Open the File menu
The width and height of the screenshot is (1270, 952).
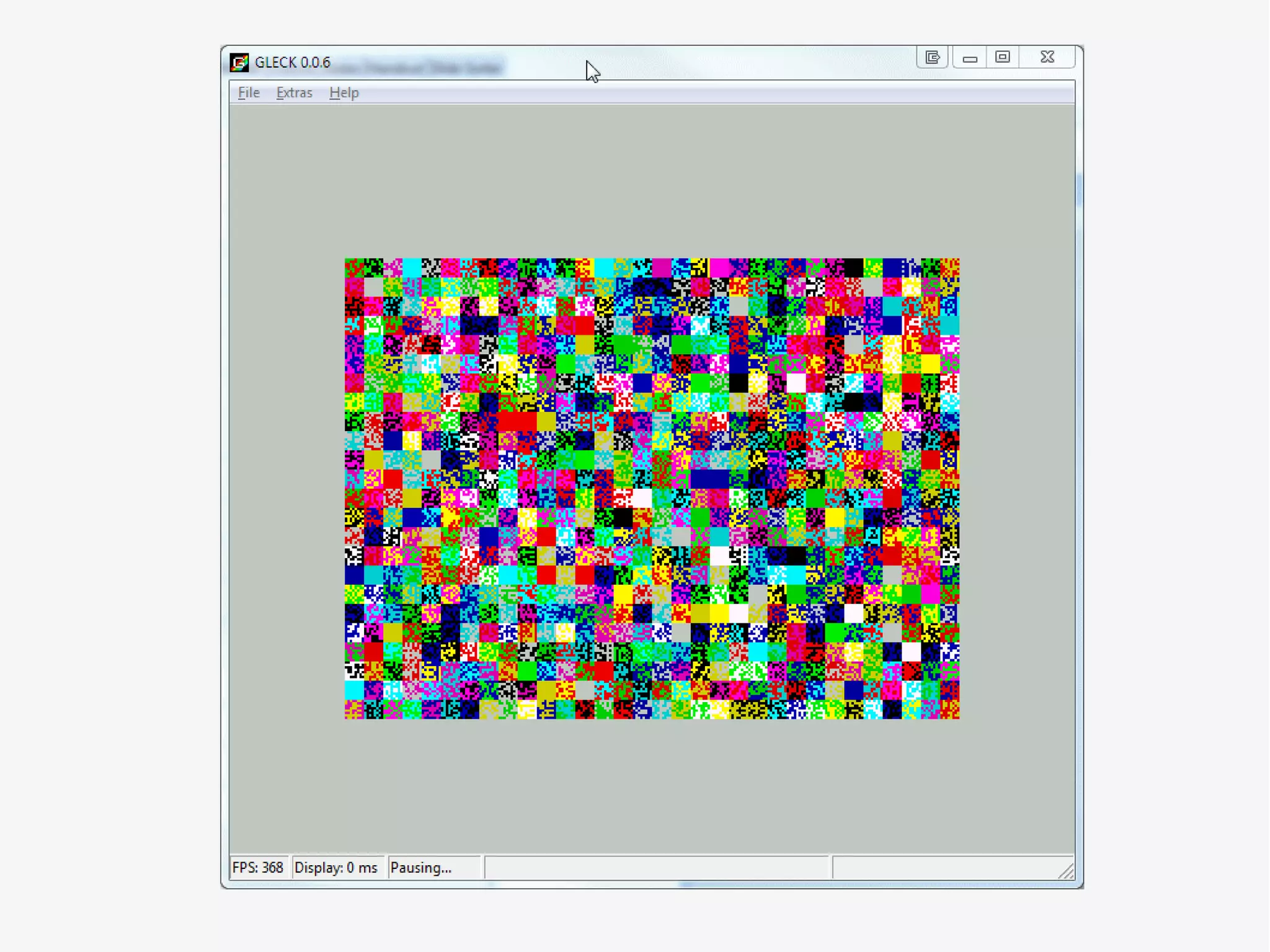(x=249, y=92)
